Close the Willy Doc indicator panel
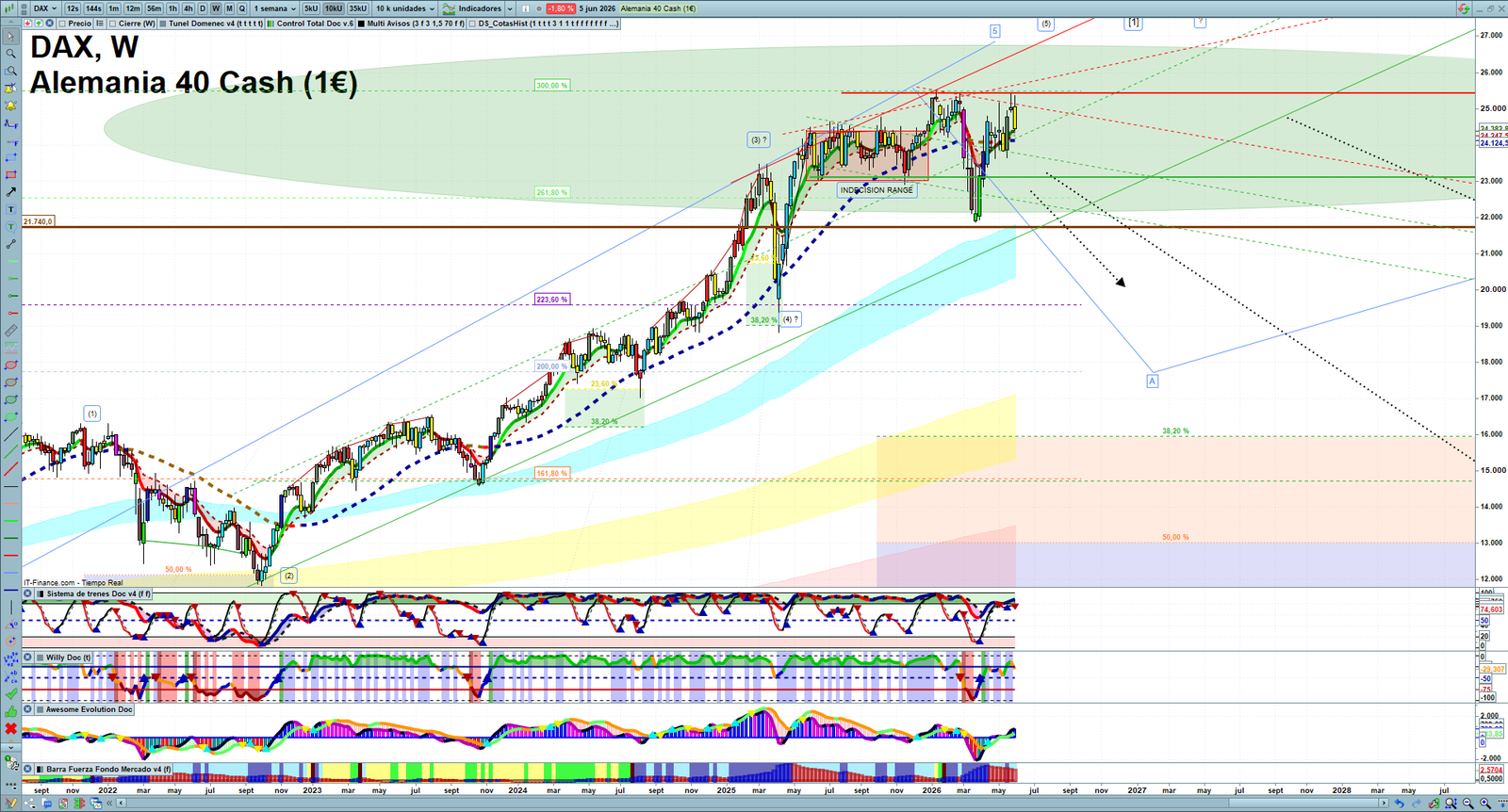The height and width of the screenshot is (812, 1508). point(27,658)
